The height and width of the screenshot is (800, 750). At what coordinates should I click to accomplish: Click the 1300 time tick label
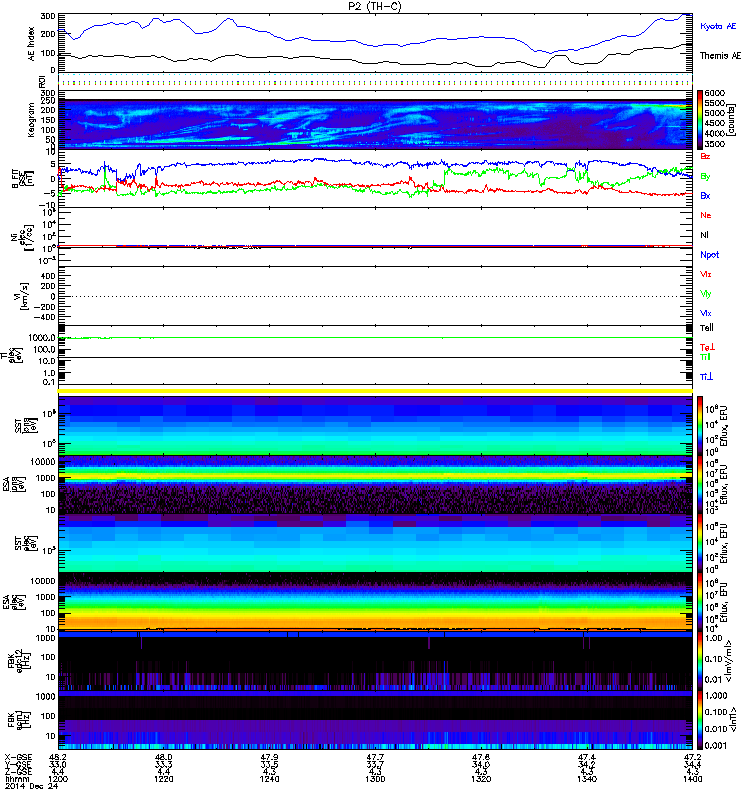coord(375,779)
